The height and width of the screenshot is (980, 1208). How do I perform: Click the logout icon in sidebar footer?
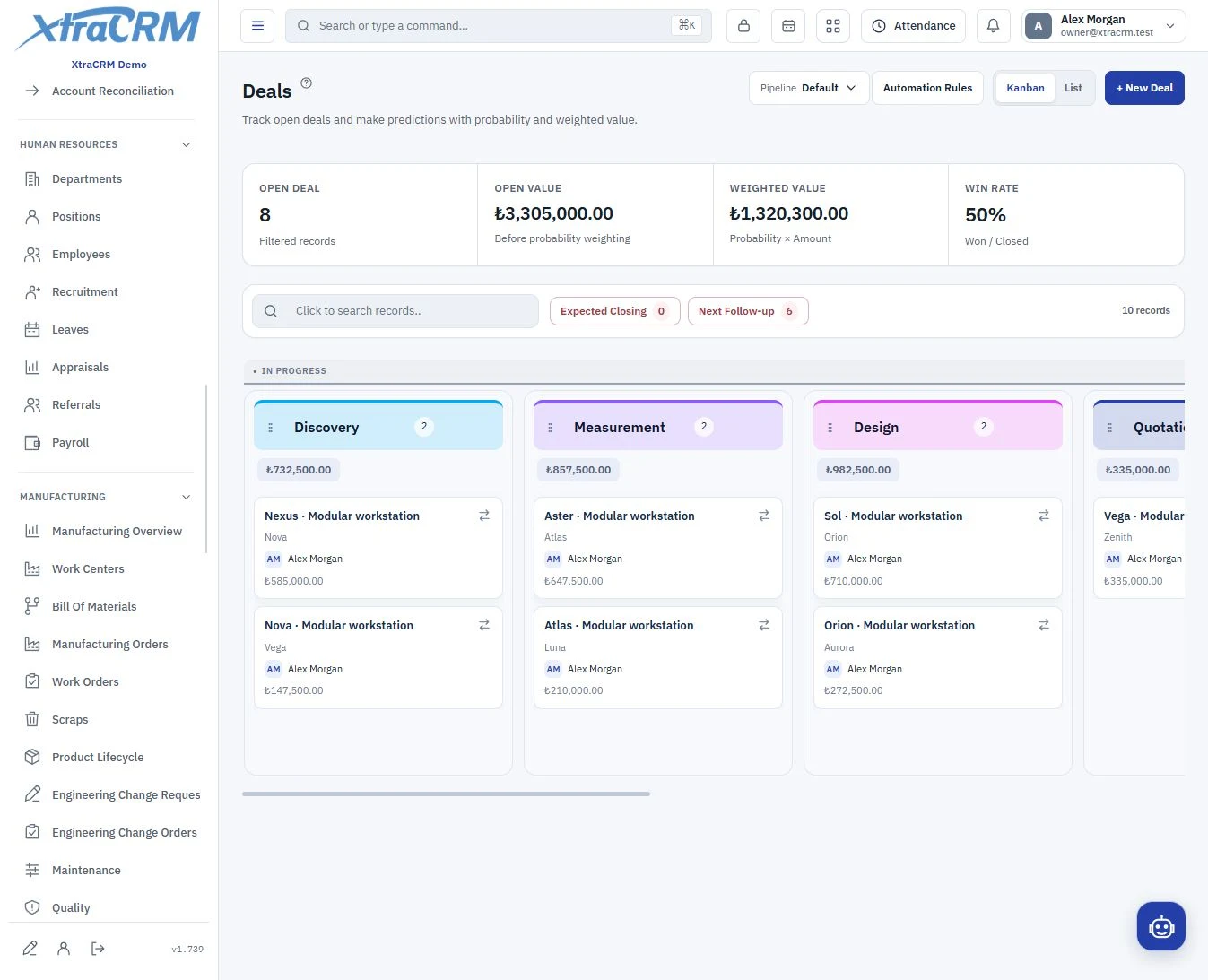(x=98, y=949)
